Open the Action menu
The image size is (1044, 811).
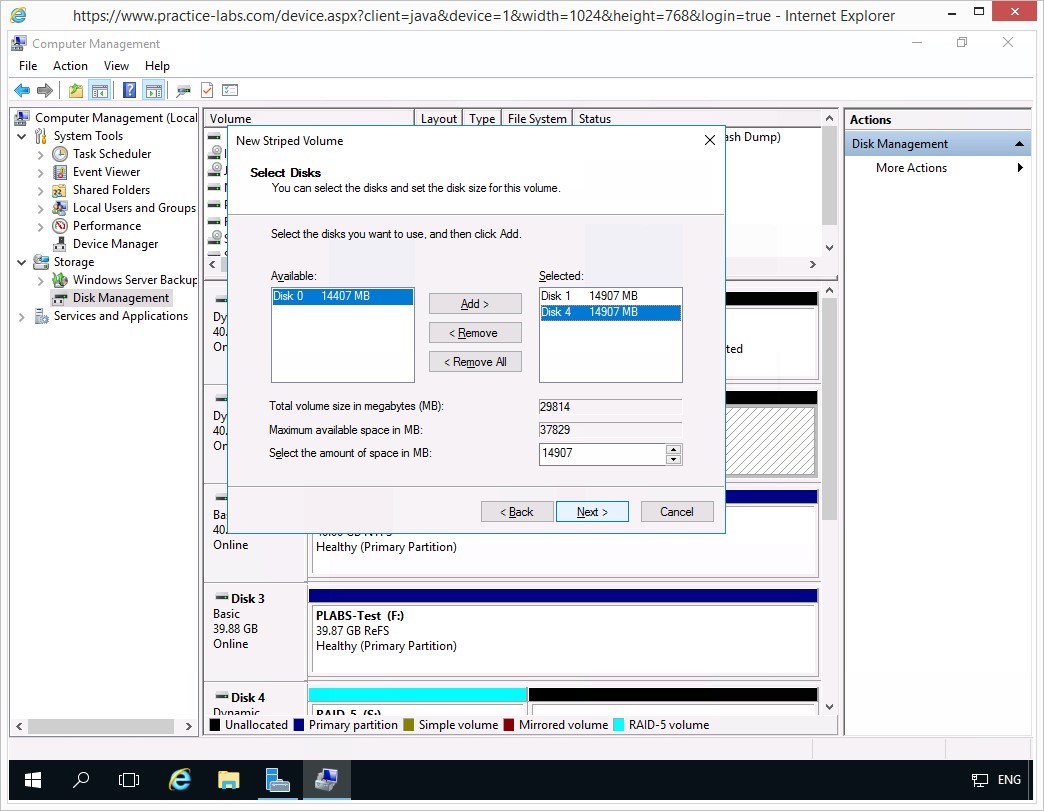tap(70, 66)
